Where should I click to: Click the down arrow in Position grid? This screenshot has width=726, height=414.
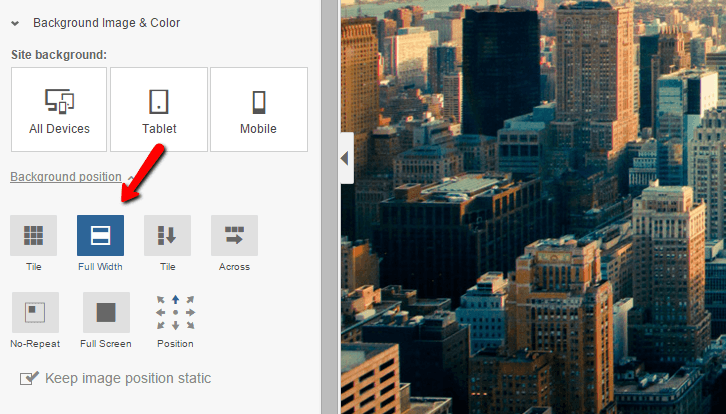pyautogui.click(x=175, y=326)
